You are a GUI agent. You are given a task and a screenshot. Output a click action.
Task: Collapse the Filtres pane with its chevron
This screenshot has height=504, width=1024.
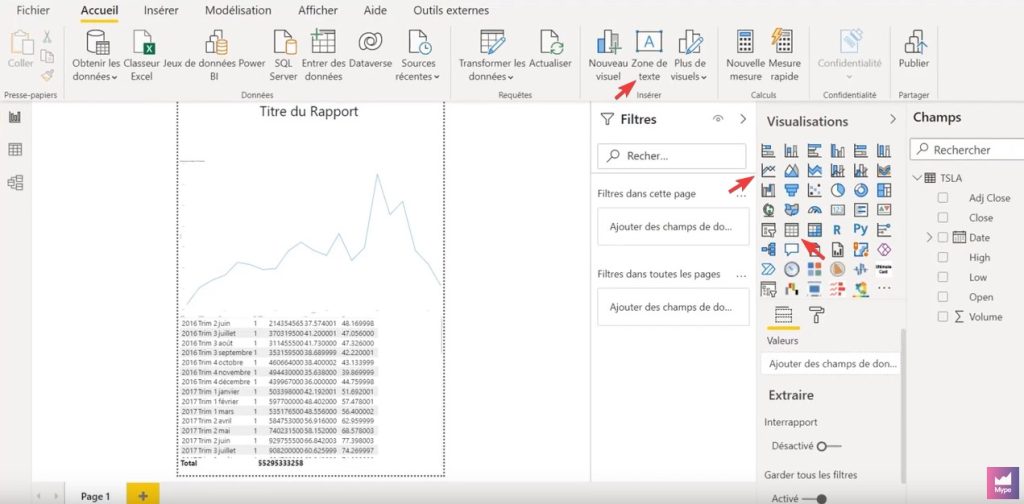click(743, 119)
